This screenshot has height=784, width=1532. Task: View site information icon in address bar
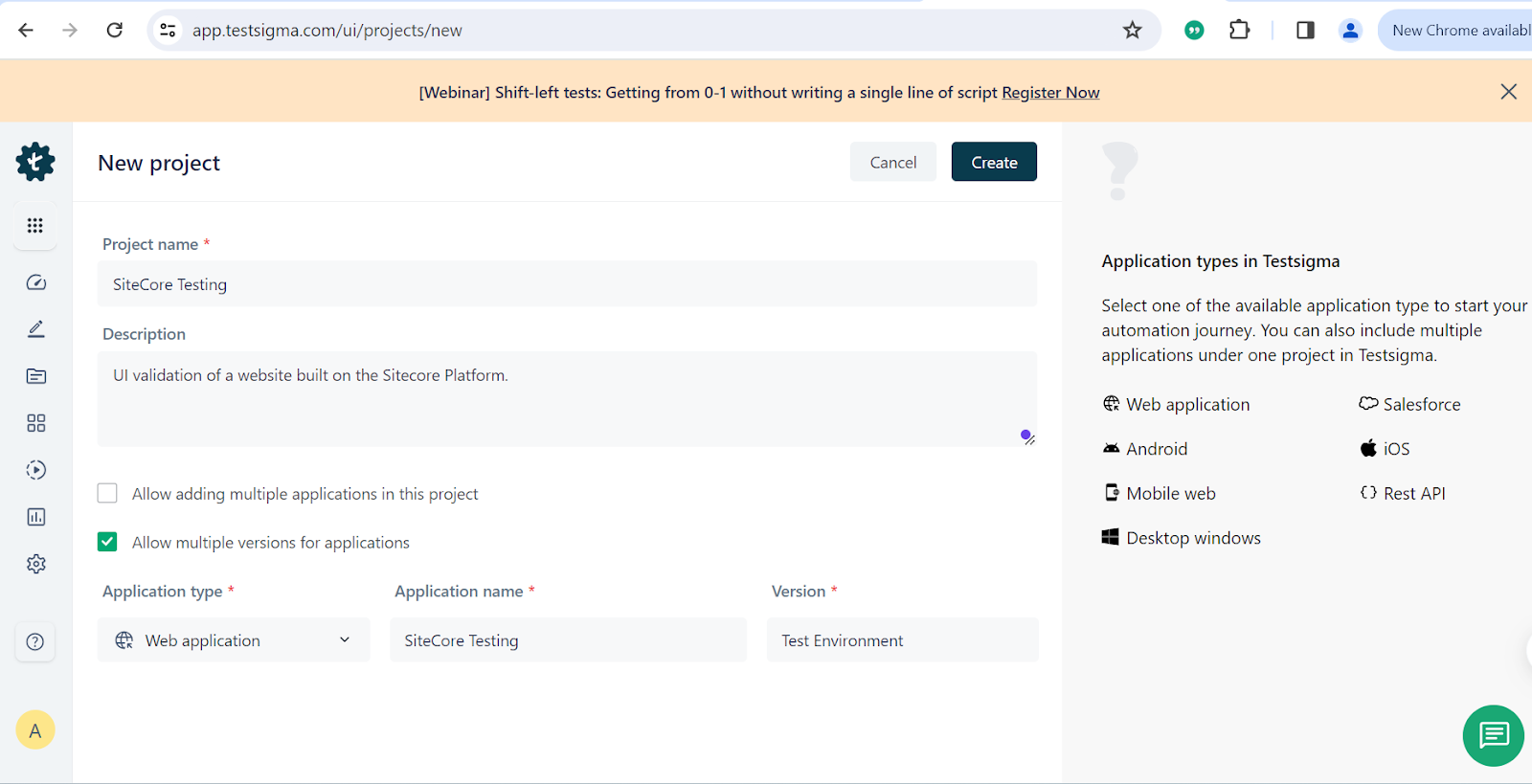[169, 31]
